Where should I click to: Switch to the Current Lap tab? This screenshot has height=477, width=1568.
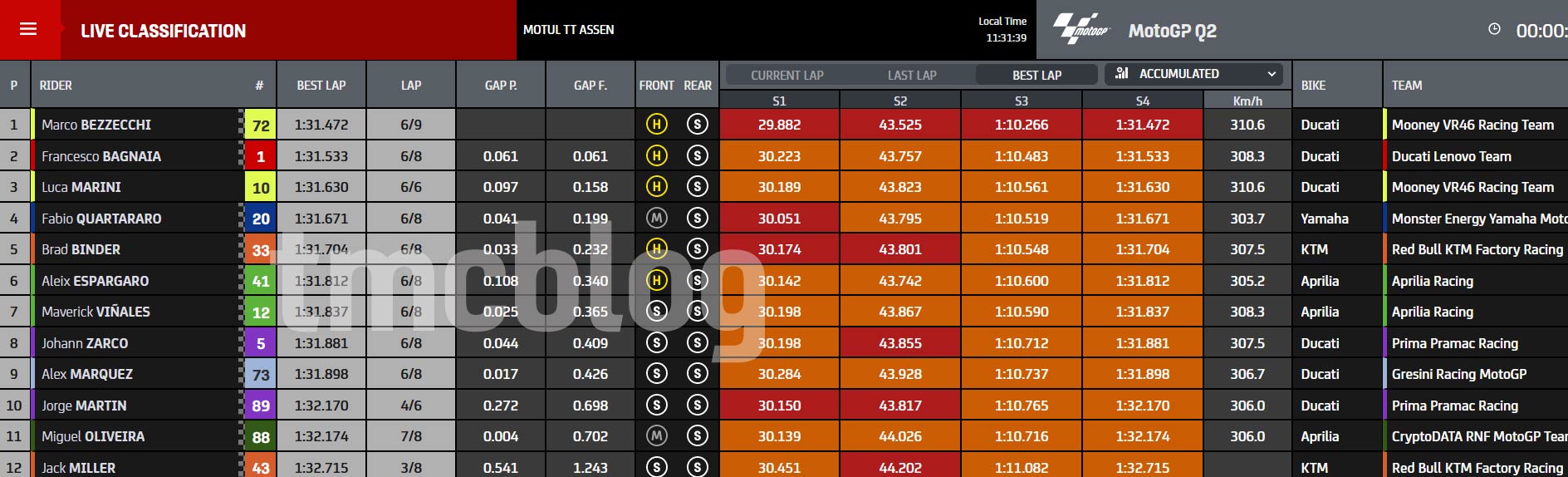coord(787,75)
